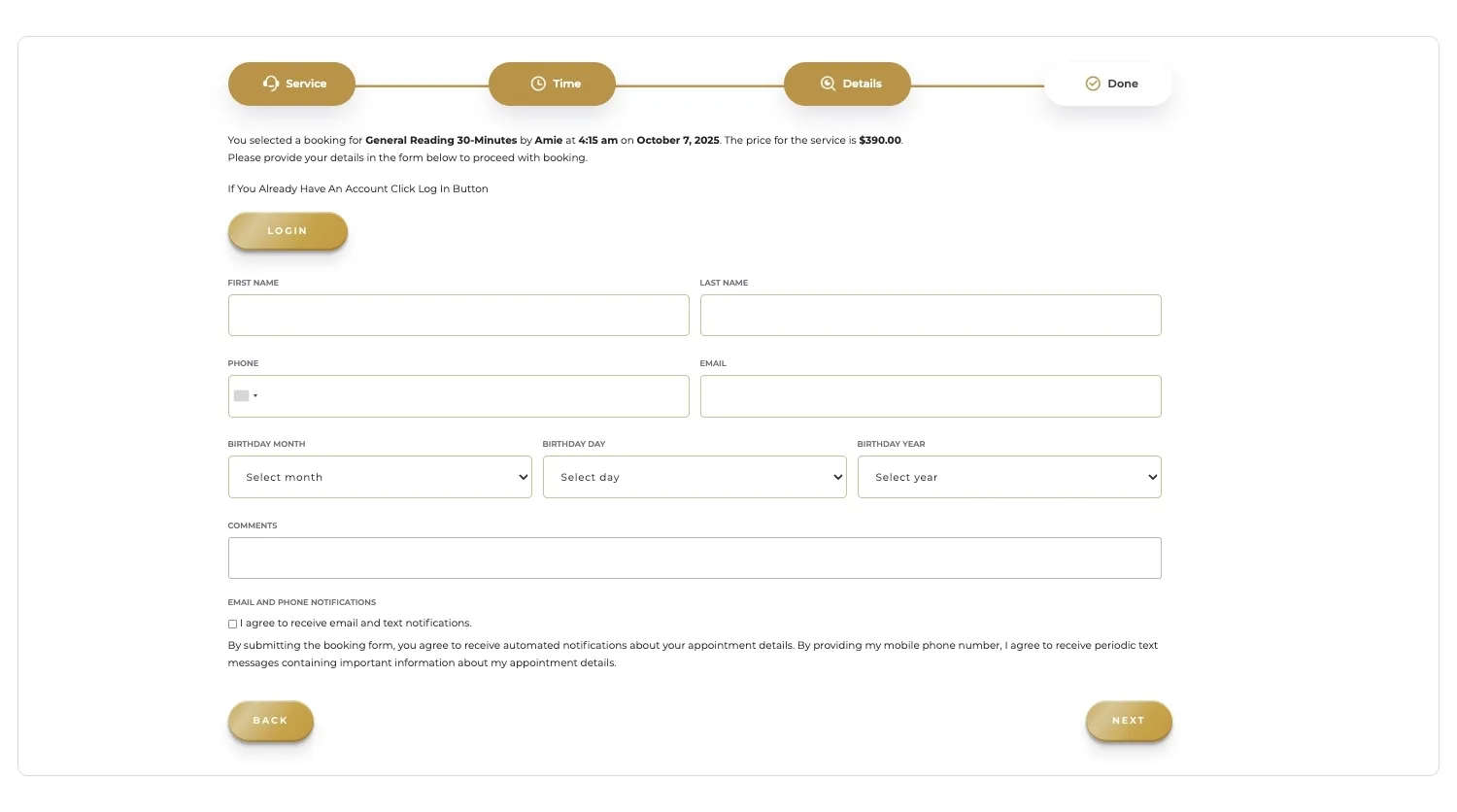Enable email and text notifications agreement

coord(232,623)
